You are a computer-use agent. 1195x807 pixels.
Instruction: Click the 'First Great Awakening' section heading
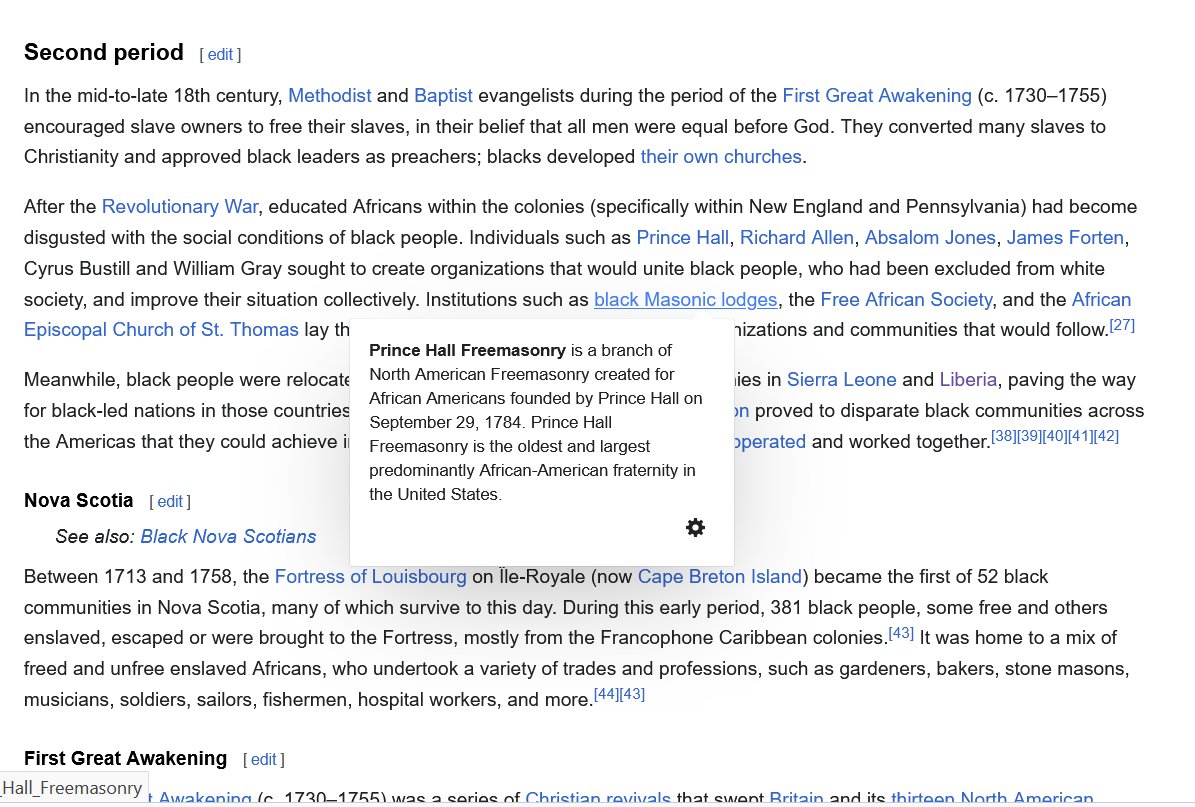[x=126, y=759]
